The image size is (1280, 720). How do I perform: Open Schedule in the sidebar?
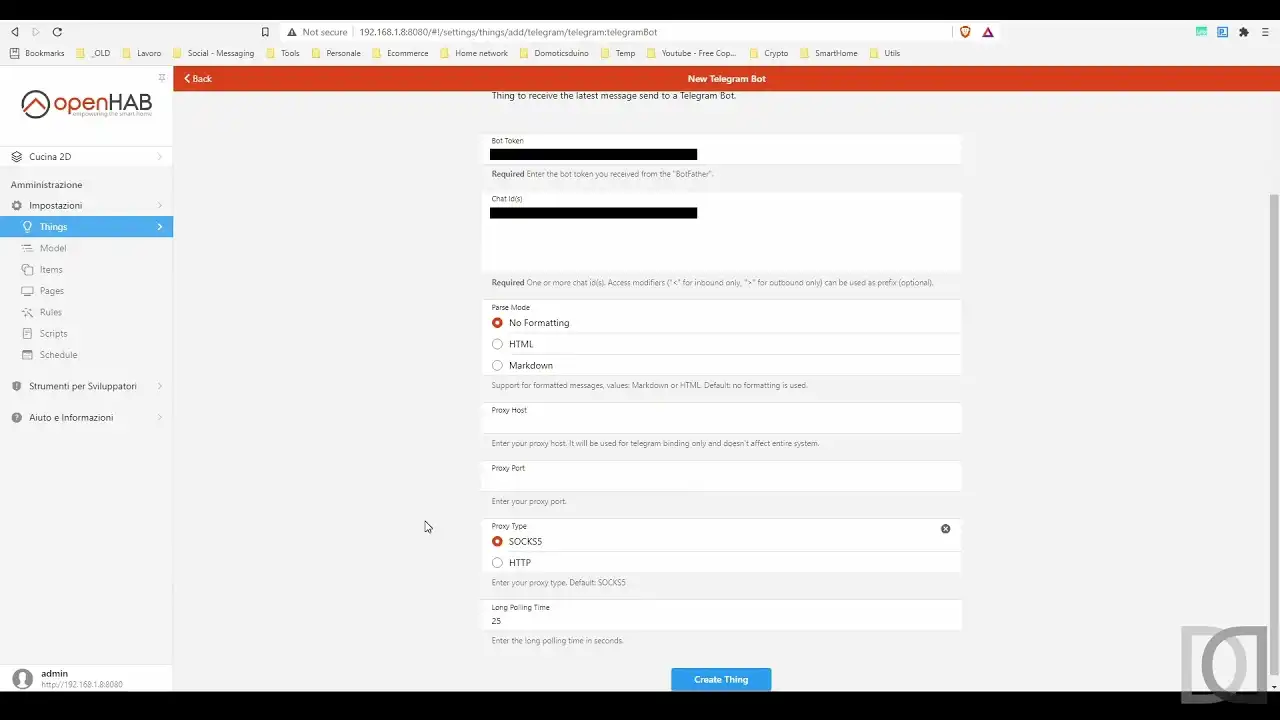pos(86,355)
